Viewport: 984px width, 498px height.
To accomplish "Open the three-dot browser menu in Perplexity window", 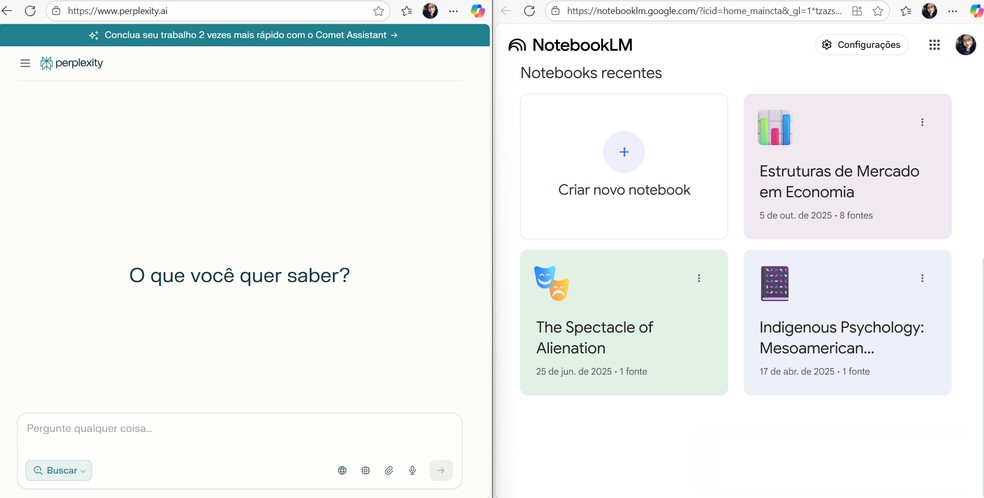I will (x=453, y=11).
